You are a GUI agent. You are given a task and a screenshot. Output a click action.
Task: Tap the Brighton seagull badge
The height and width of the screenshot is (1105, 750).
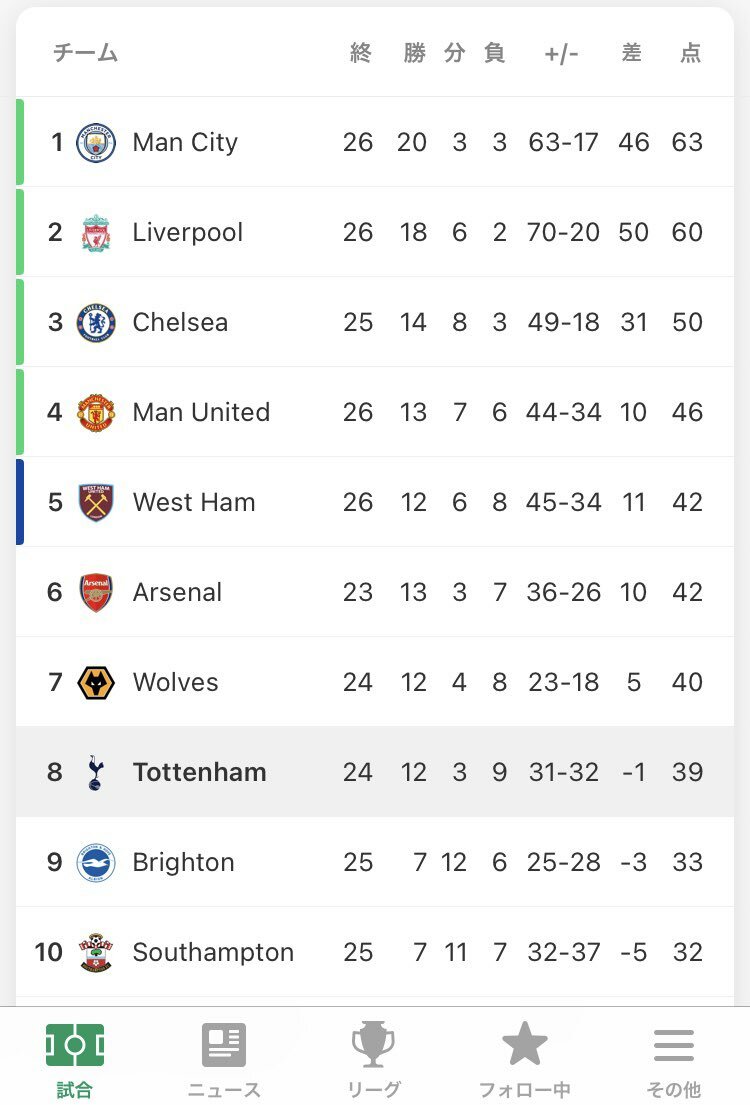click(96, 863)
